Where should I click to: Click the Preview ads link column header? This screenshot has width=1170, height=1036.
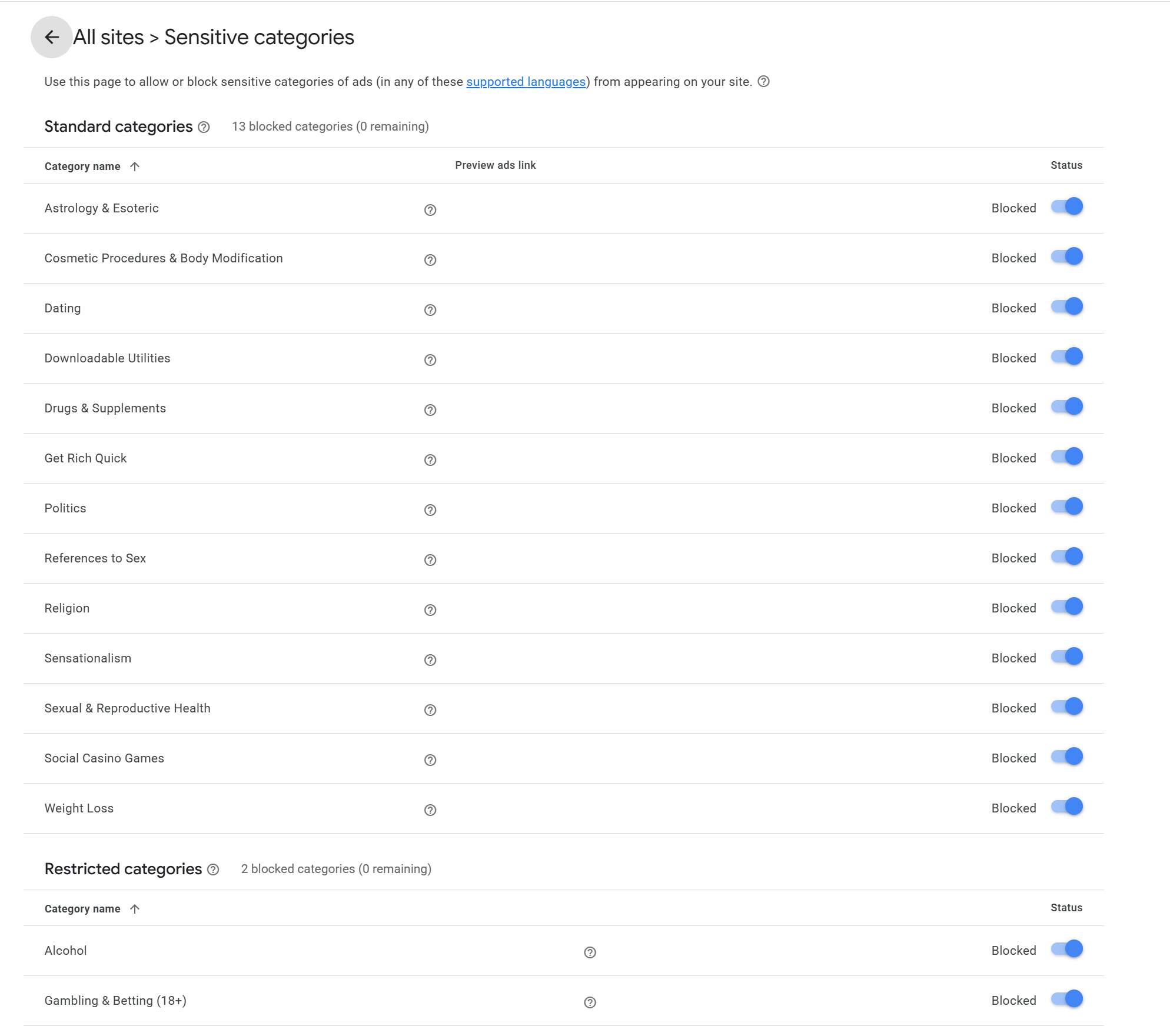pos(495,165)
